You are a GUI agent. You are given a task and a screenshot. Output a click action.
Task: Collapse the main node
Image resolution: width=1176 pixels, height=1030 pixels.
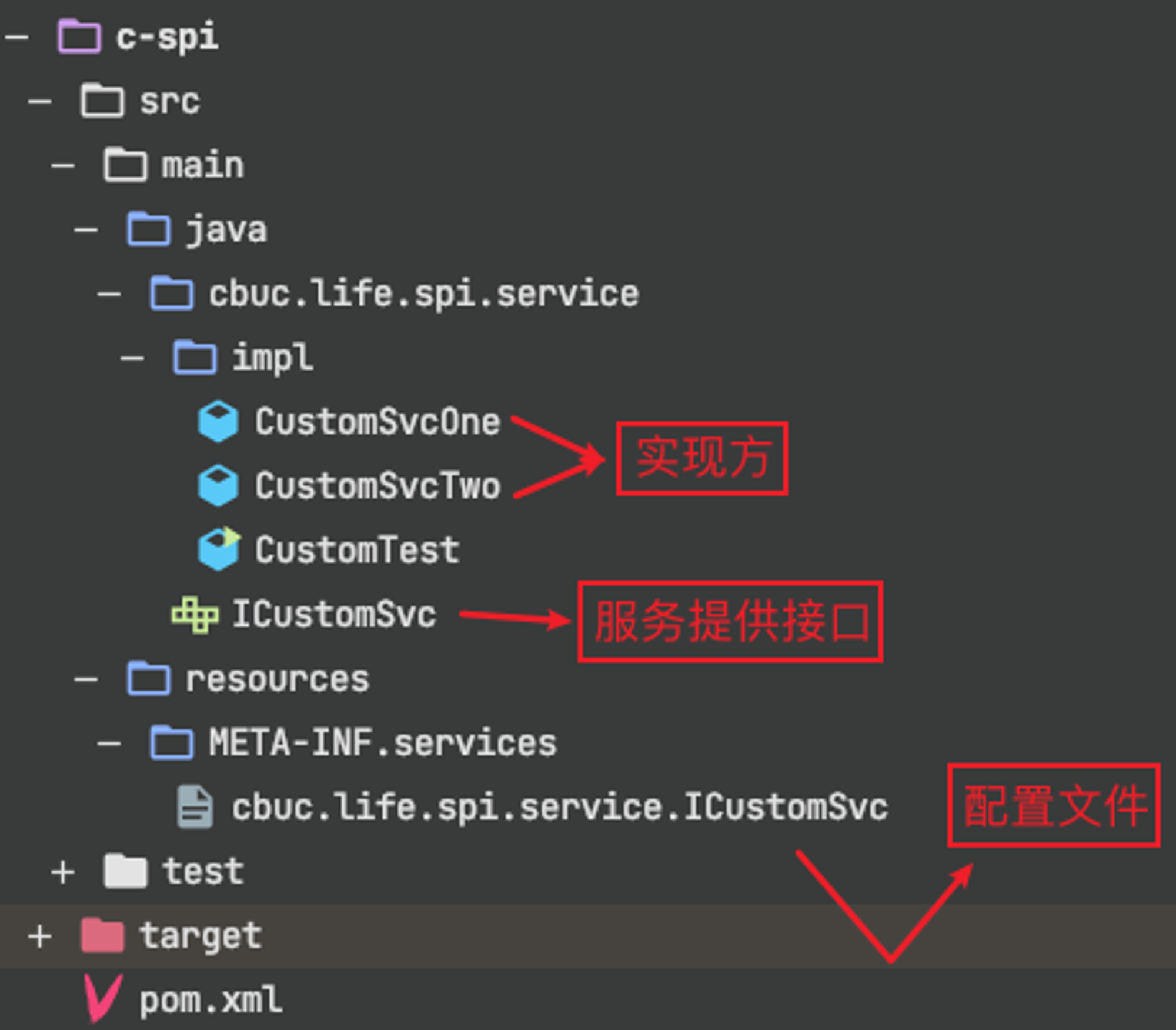point(63,166)
